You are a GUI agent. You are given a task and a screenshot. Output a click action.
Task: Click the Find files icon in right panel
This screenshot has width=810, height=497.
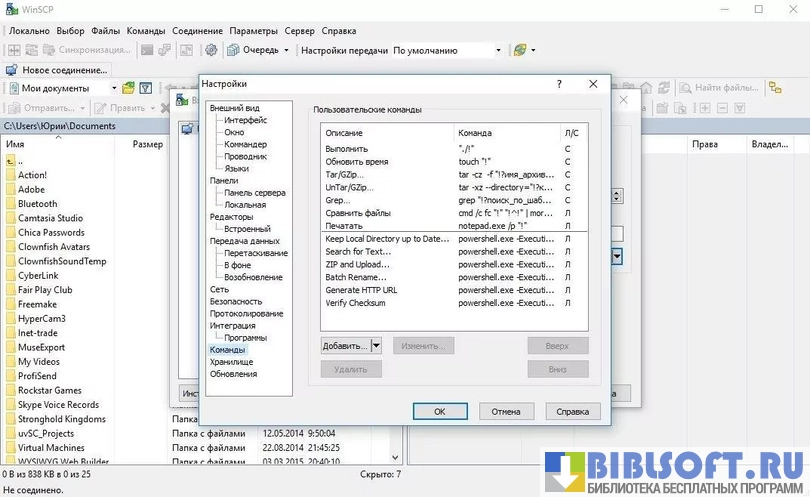(686, 88)
